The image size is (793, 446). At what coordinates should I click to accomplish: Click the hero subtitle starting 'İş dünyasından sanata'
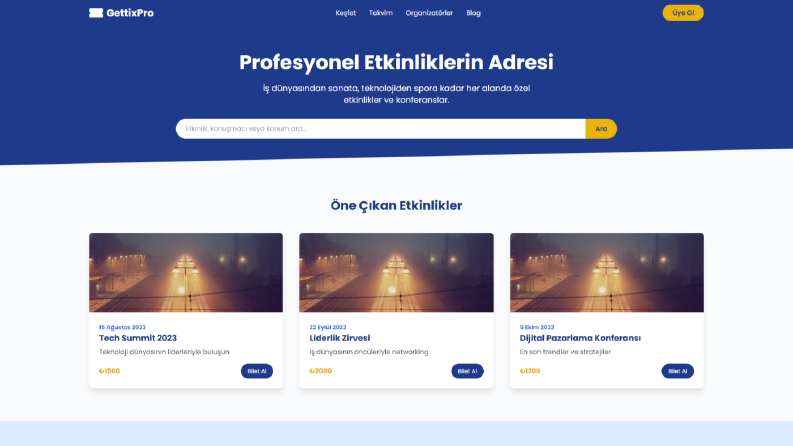396,94
